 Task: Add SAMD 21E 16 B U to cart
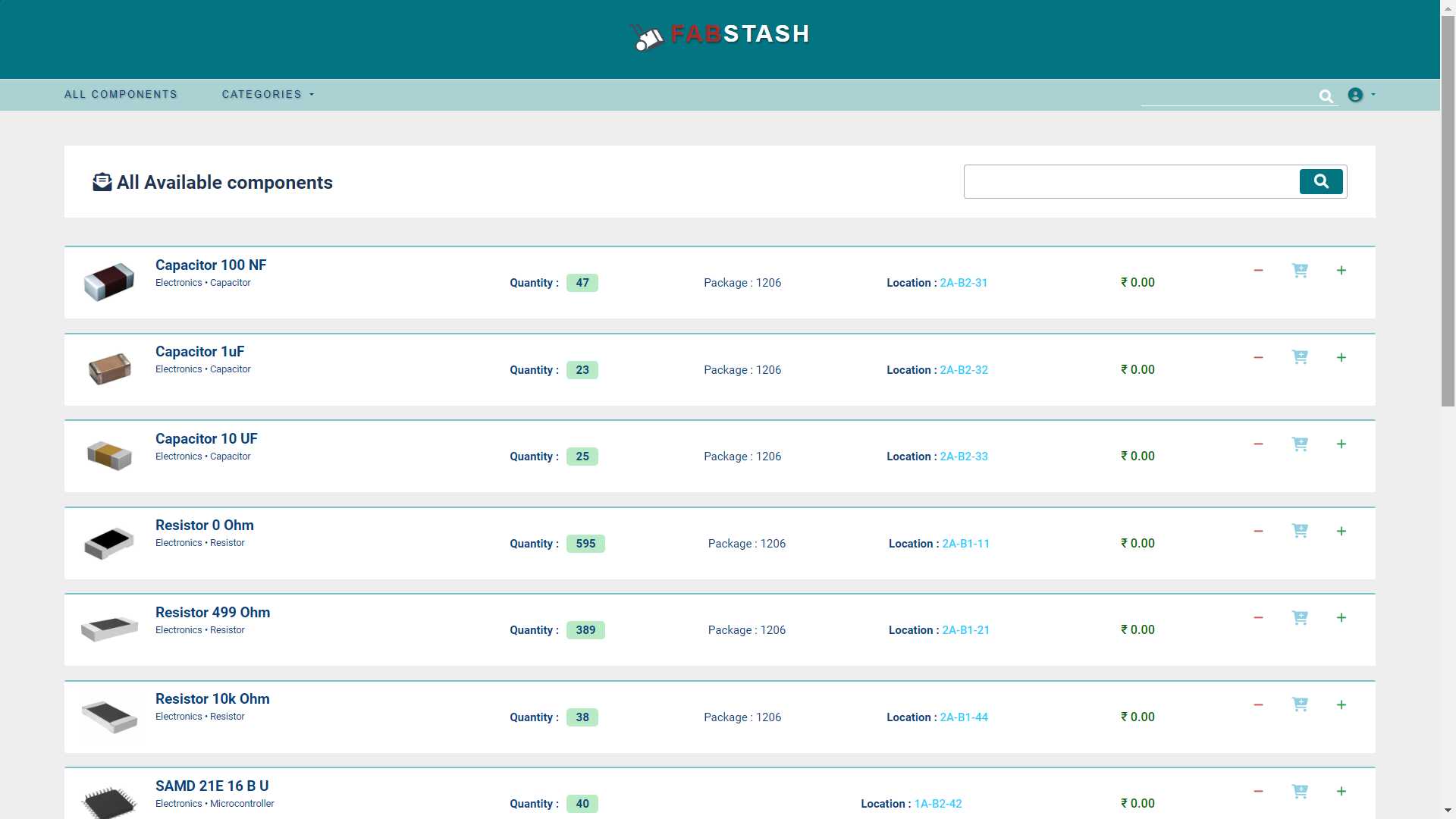1300,792
